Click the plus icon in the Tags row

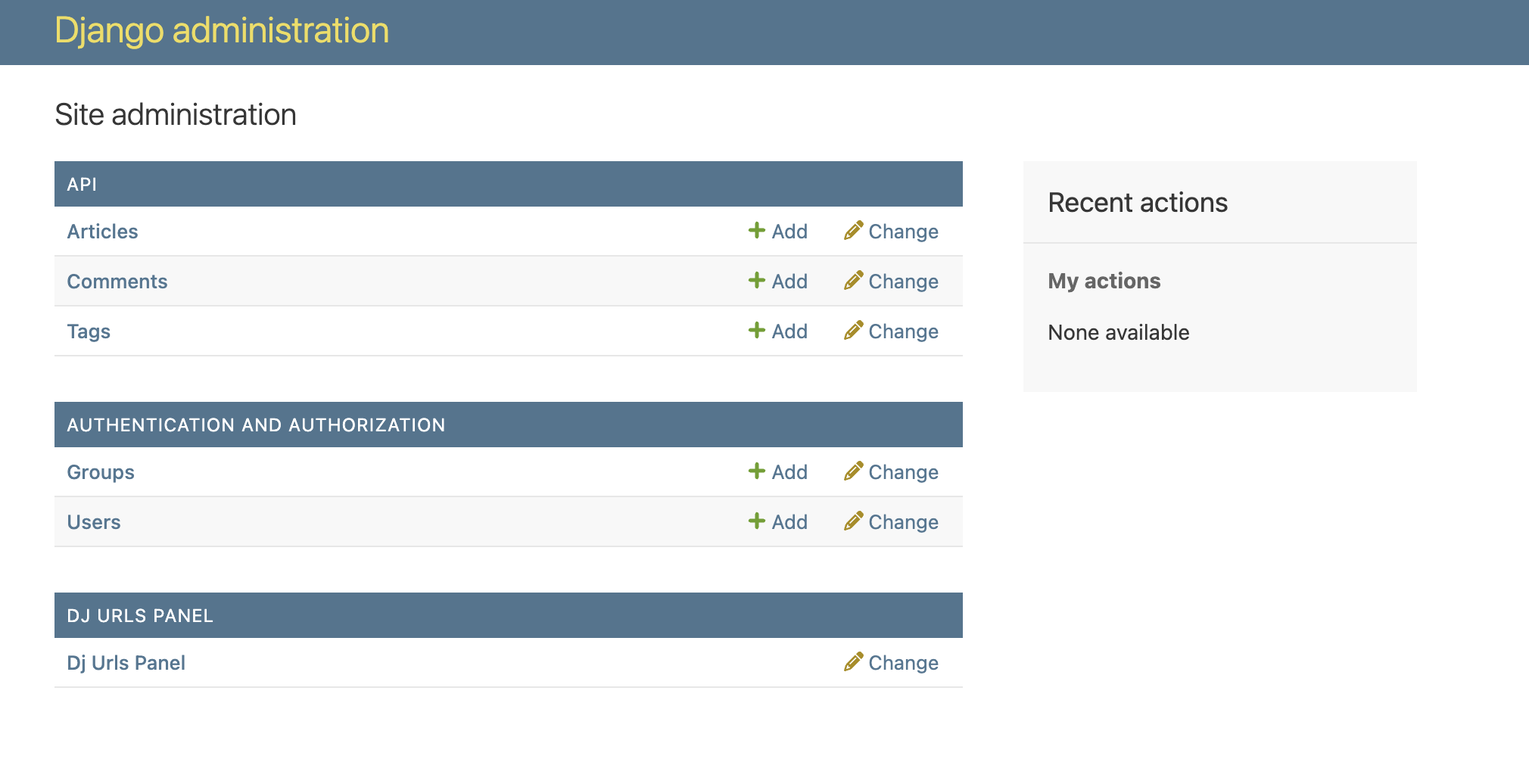click(756, 330)
